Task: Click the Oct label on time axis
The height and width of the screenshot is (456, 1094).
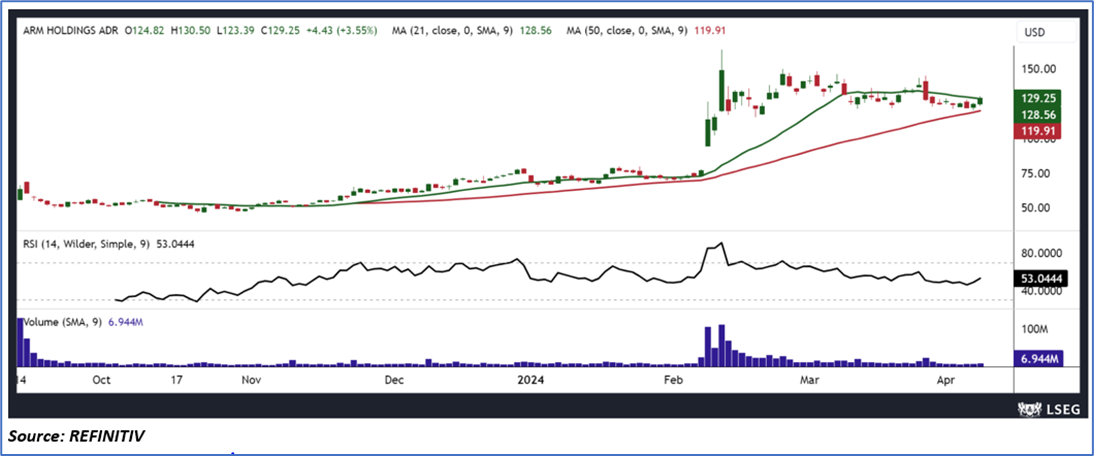Action: pyautogui.click(x=101, y=380)
